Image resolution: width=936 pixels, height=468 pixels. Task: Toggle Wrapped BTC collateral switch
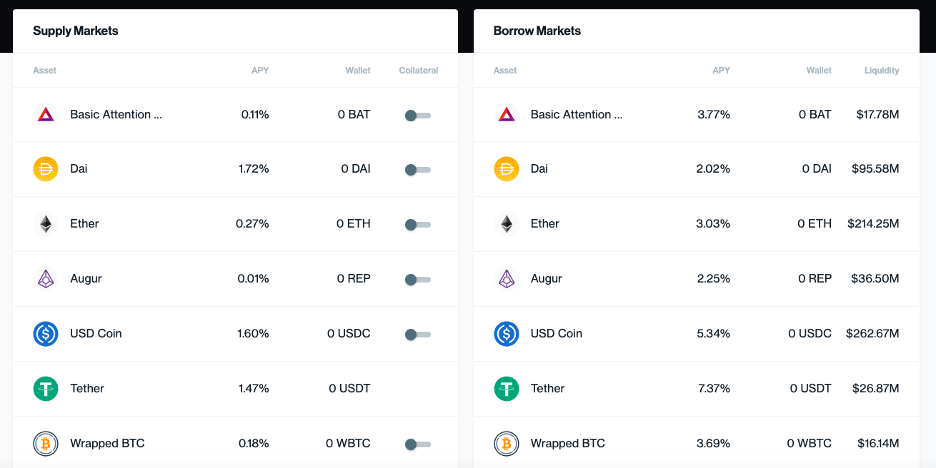tap(418, 445)
